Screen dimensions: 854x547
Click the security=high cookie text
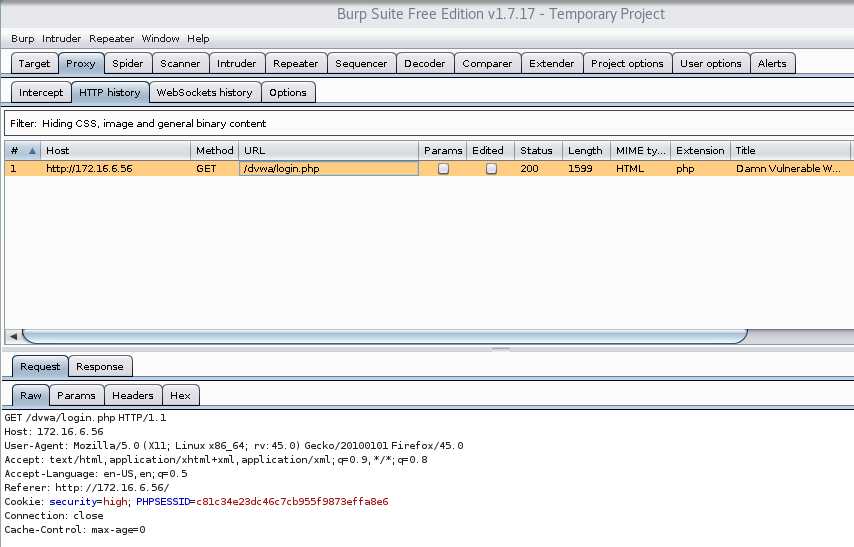point(89,501)
